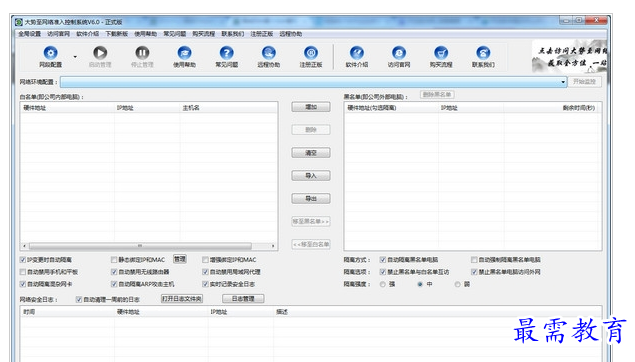Open the 网段配置 gear toolbar icon
This screenshot has width=635, height=362.
[50, 53]
